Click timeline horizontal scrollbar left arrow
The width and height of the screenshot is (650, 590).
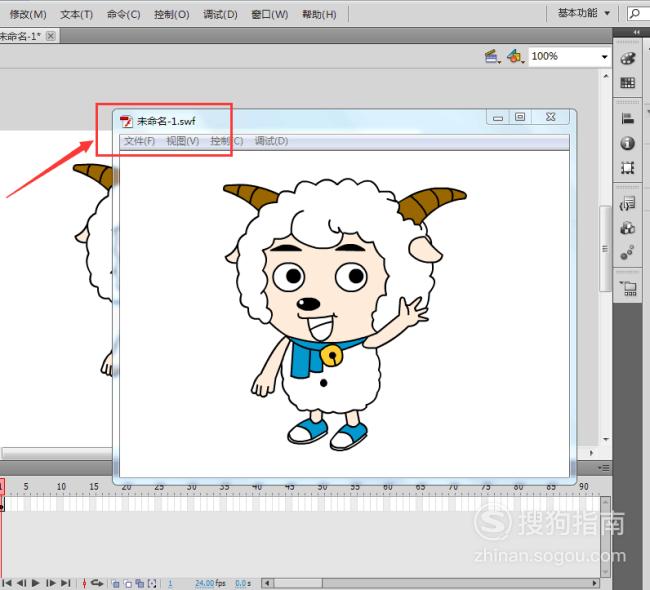[267, 583]
